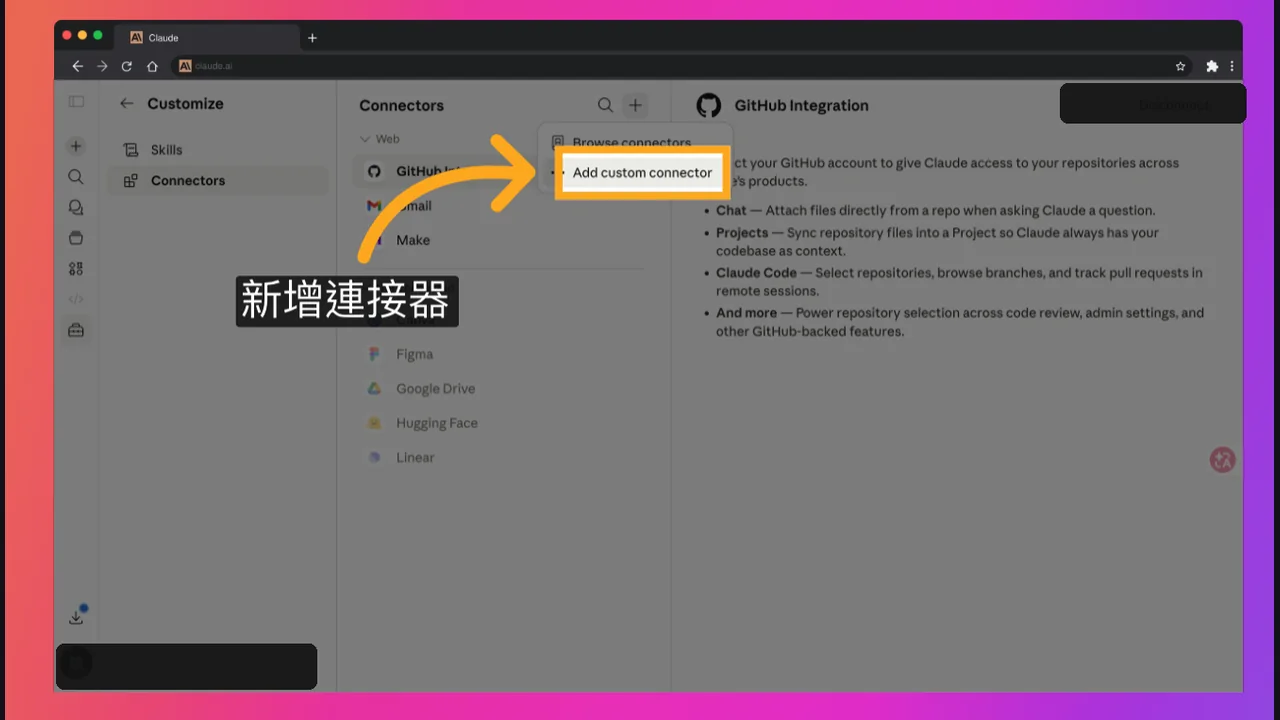Click the Connectors column heading
The image size is (1280, 720).
[401, 105]
